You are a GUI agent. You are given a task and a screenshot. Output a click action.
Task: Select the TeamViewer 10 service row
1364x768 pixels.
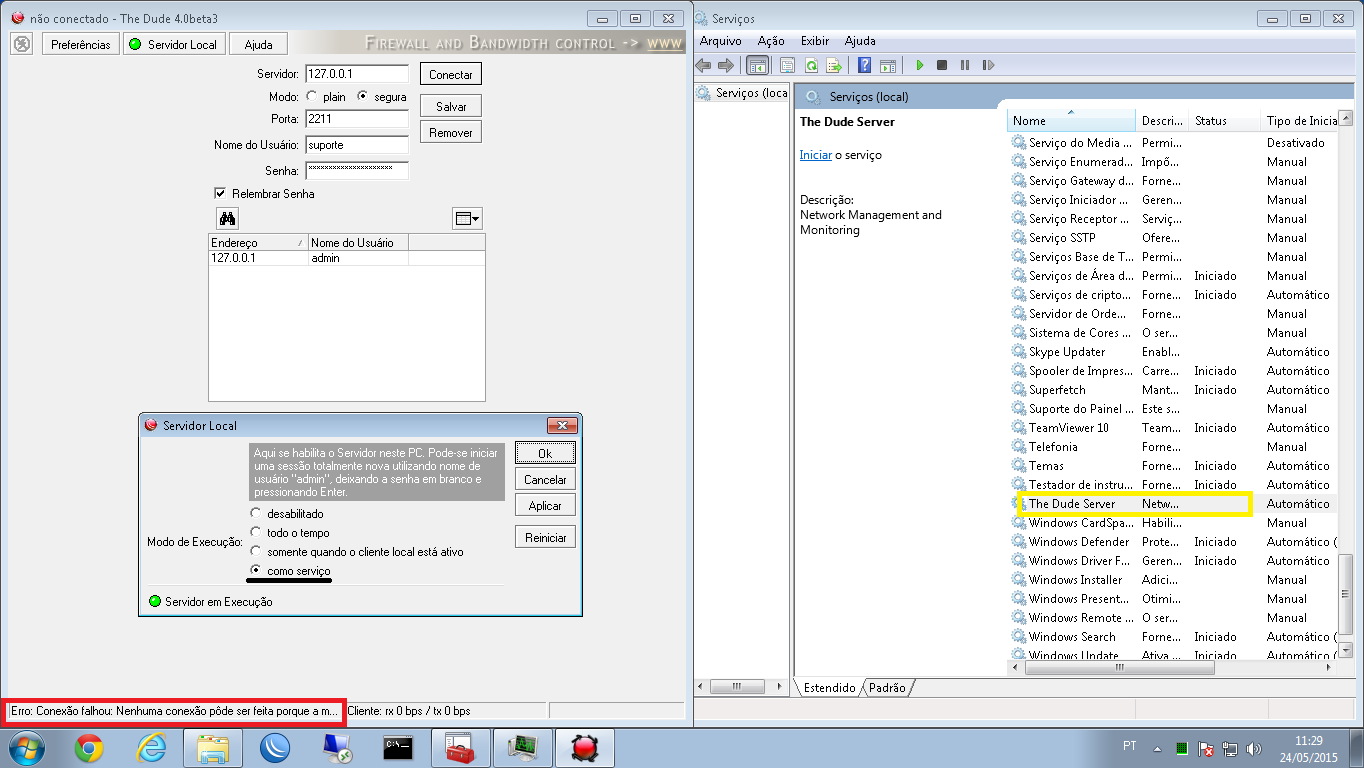1173,428
